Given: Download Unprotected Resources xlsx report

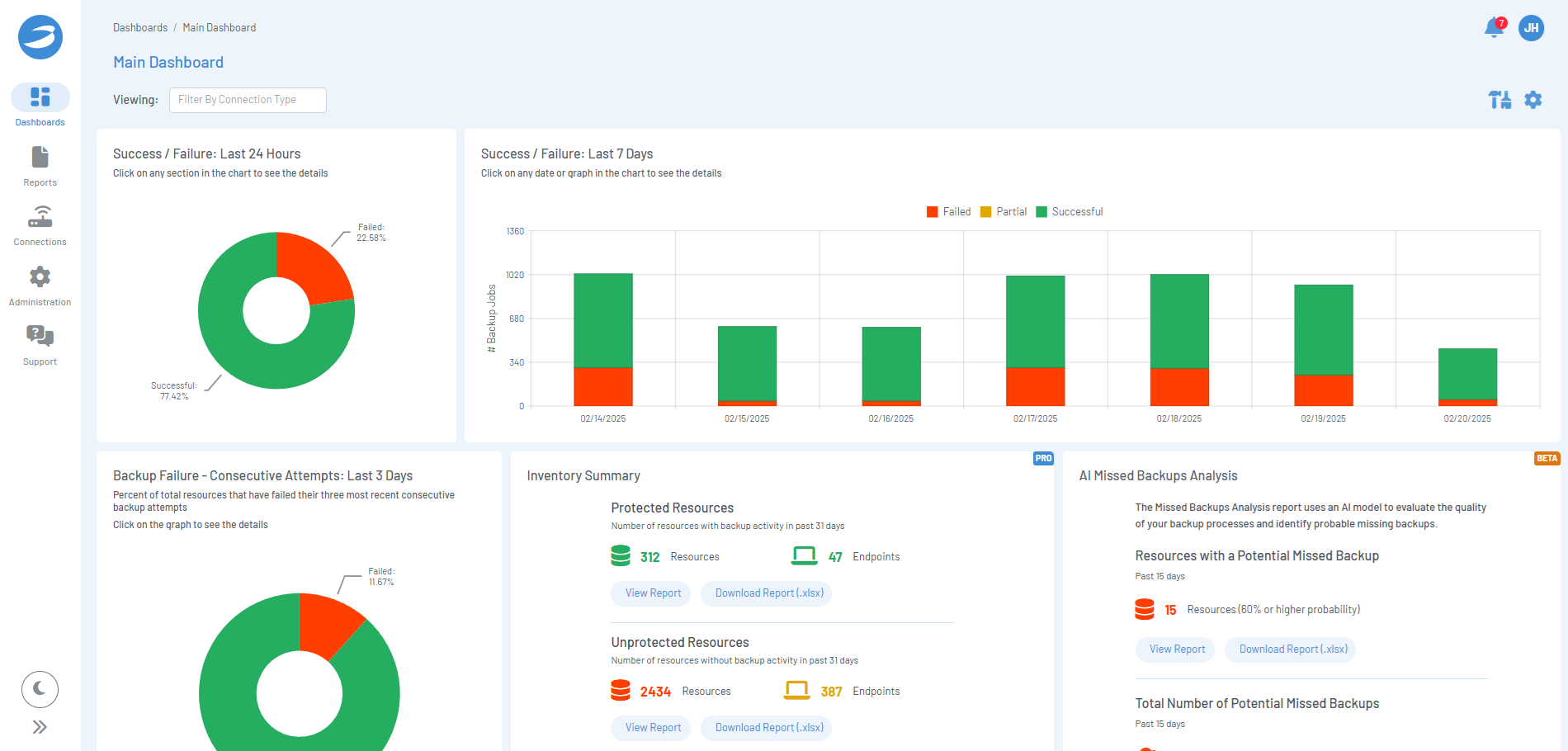Looking at the screenshot, I should pos(767,728).
